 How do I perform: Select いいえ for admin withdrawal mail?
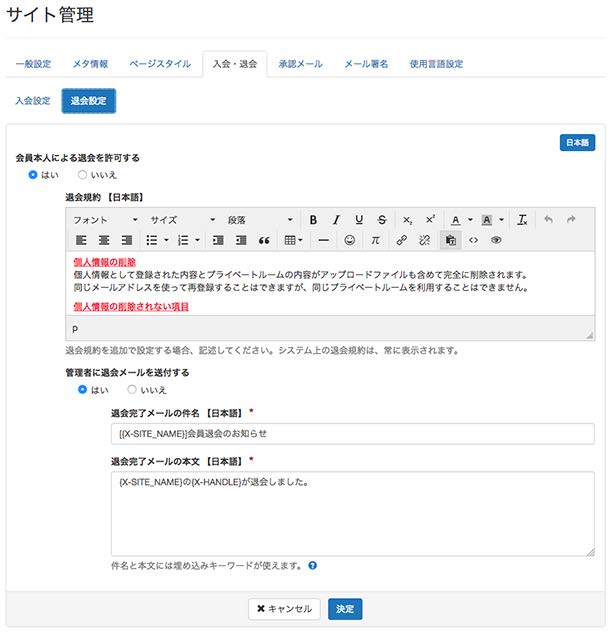(x=132, y=389)
